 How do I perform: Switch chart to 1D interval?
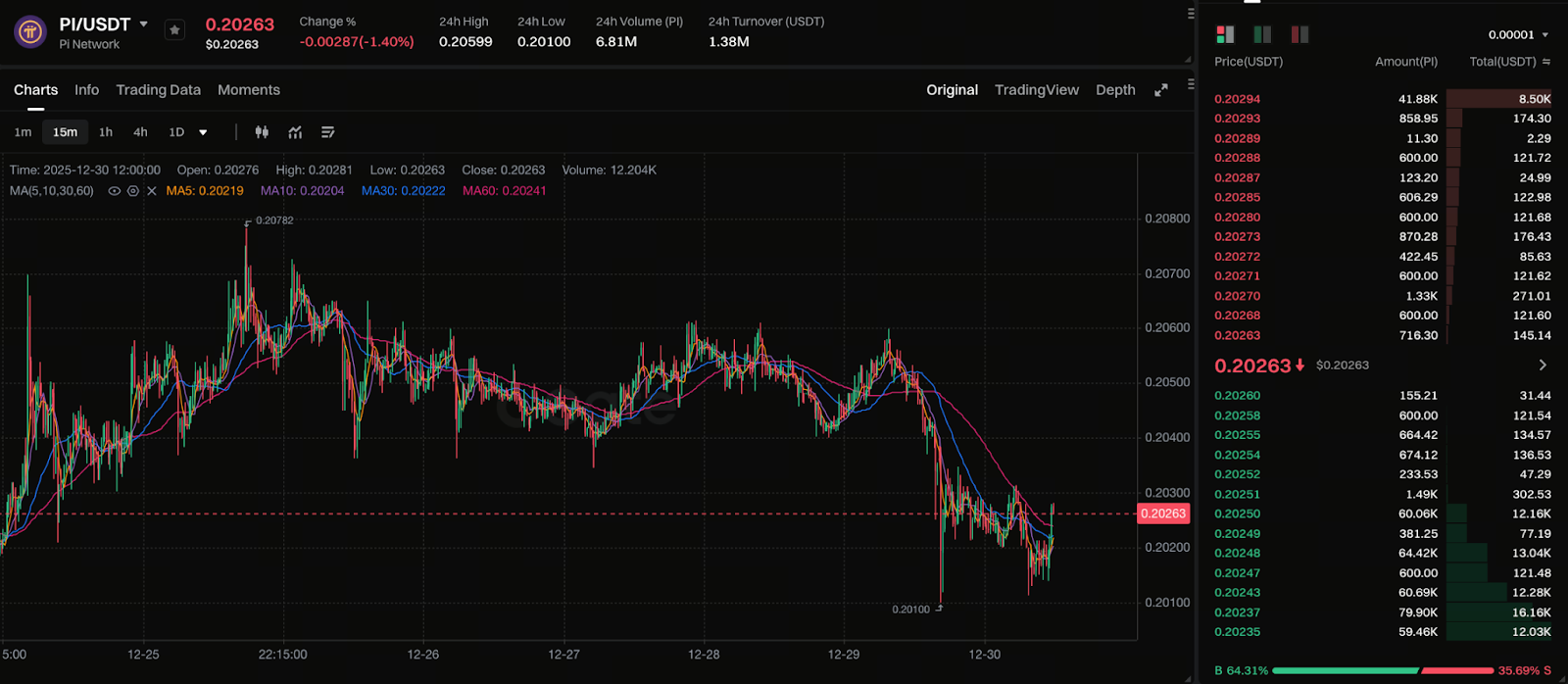(x=176, y=132)
